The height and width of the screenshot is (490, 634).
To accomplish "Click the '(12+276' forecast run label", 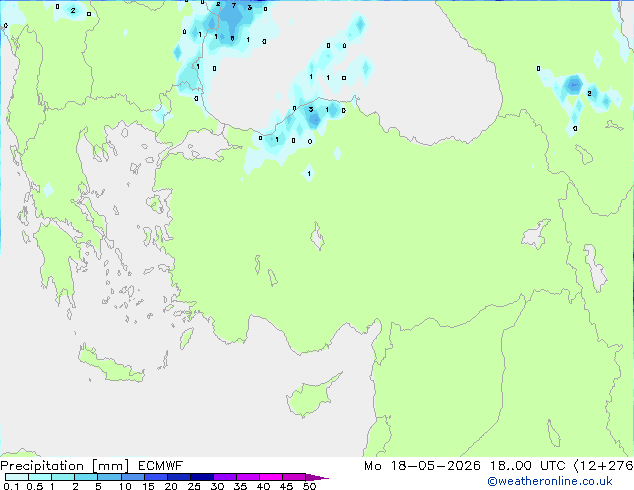I will point(604,466).
